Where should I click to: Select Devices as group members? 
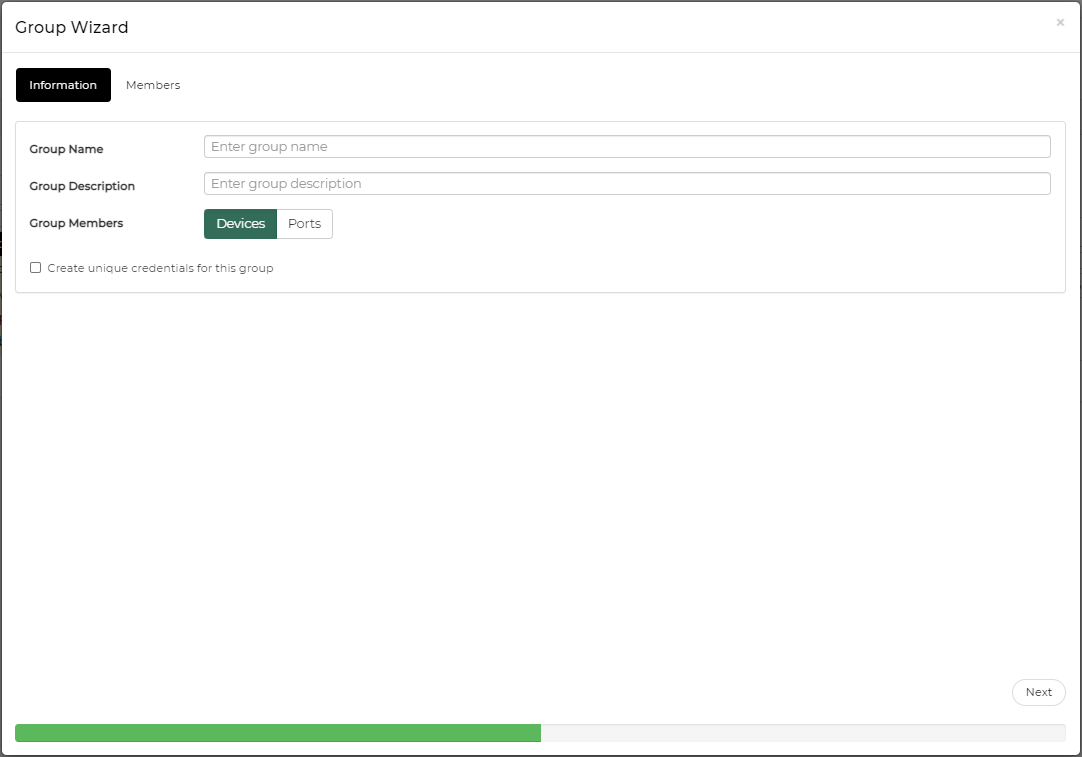[x=240, y=224]
